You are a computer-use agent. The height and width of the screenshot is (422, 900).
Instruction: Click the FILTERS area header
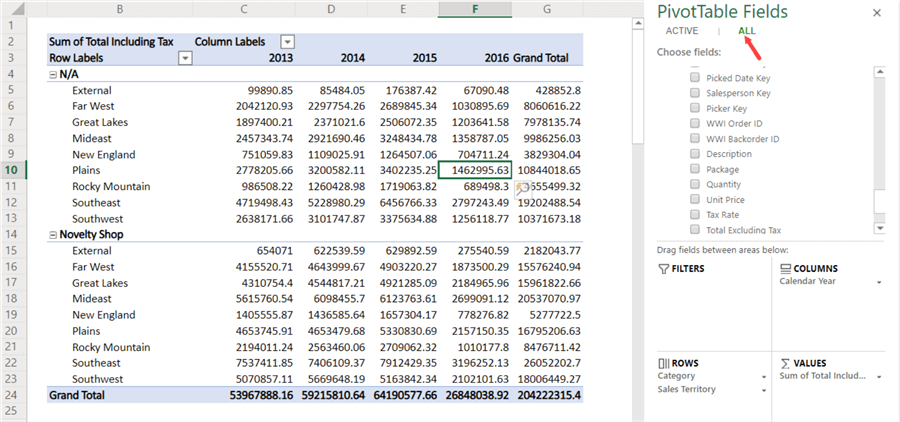(681, 268)
